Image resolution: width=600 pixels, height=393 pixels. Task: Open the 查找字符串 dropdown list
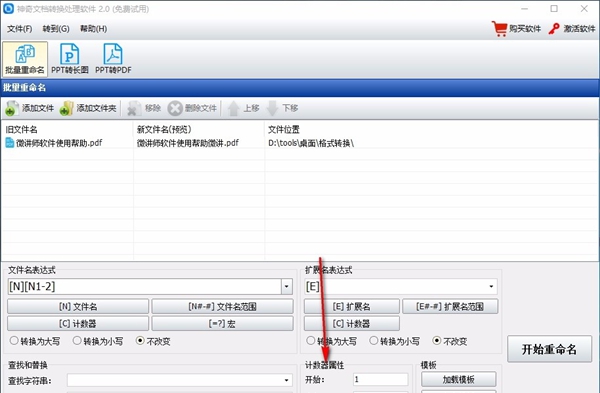(286, 380)
